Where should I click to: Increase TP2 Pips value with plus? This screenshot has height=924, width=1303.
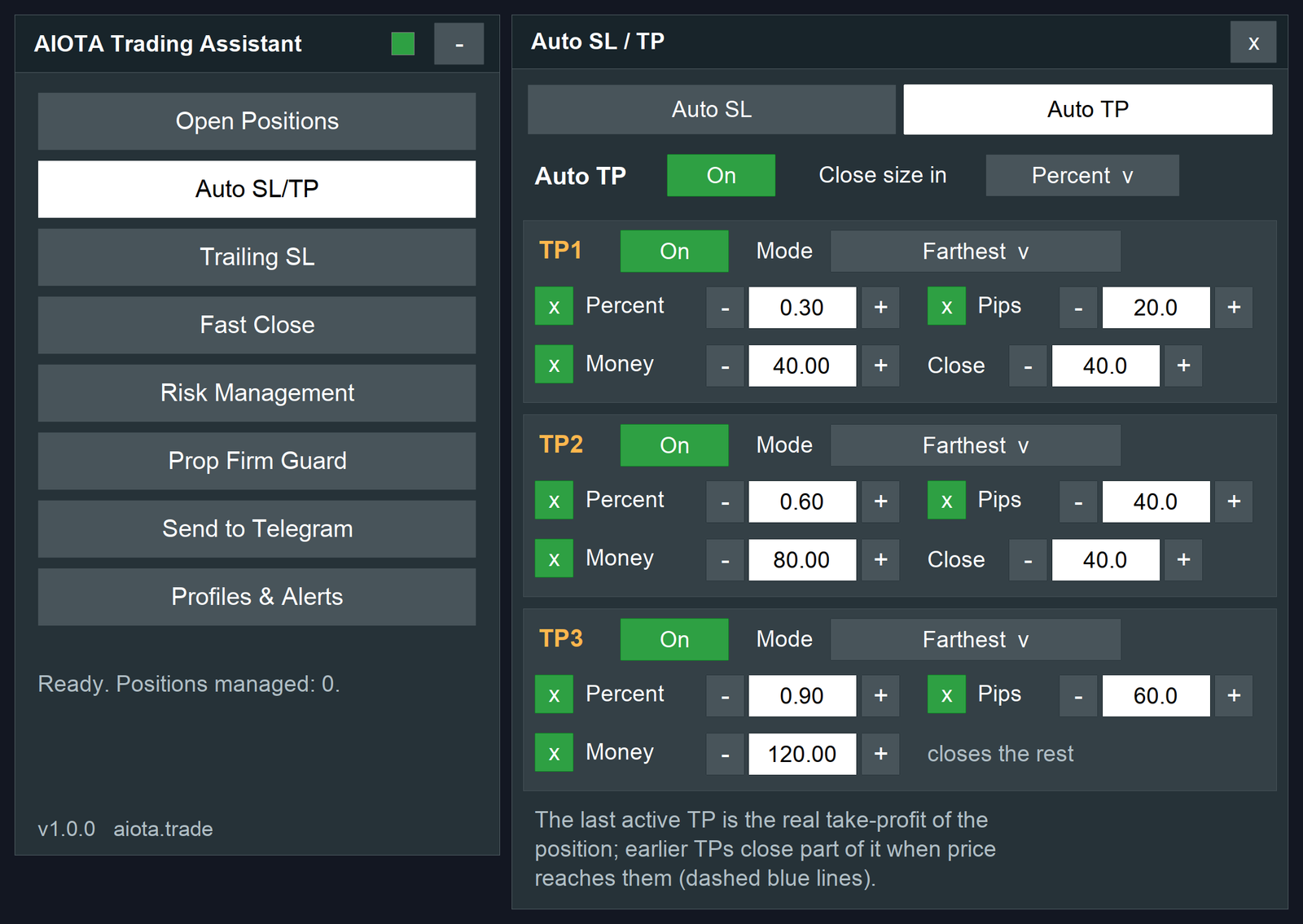(1234, 501)
